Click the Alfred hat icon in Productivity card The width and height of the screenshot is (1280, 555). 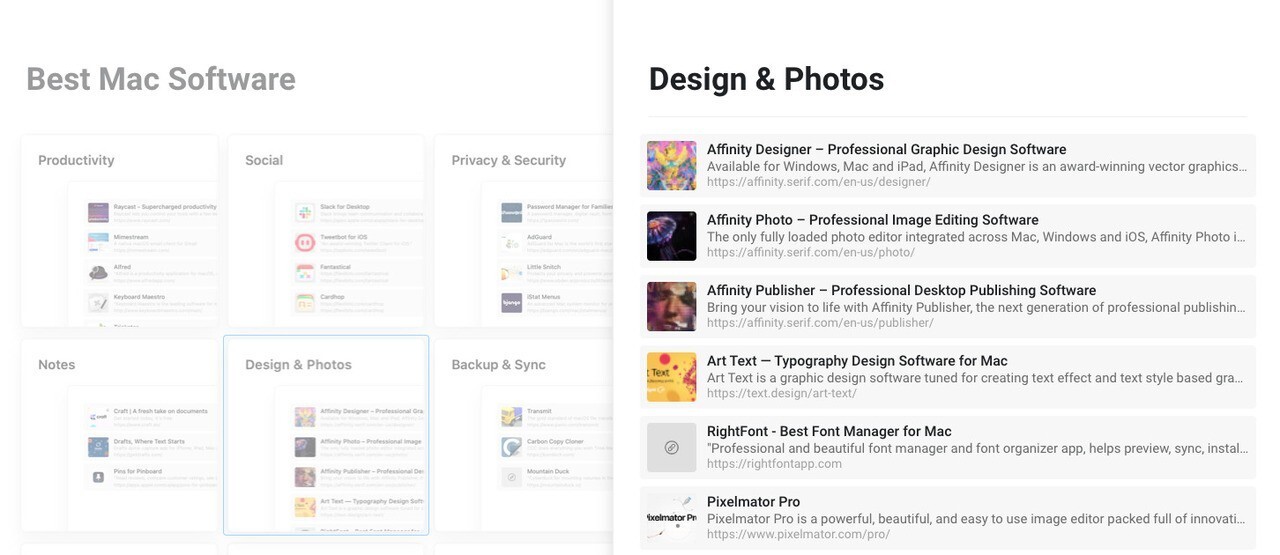[x=98, y=272]
